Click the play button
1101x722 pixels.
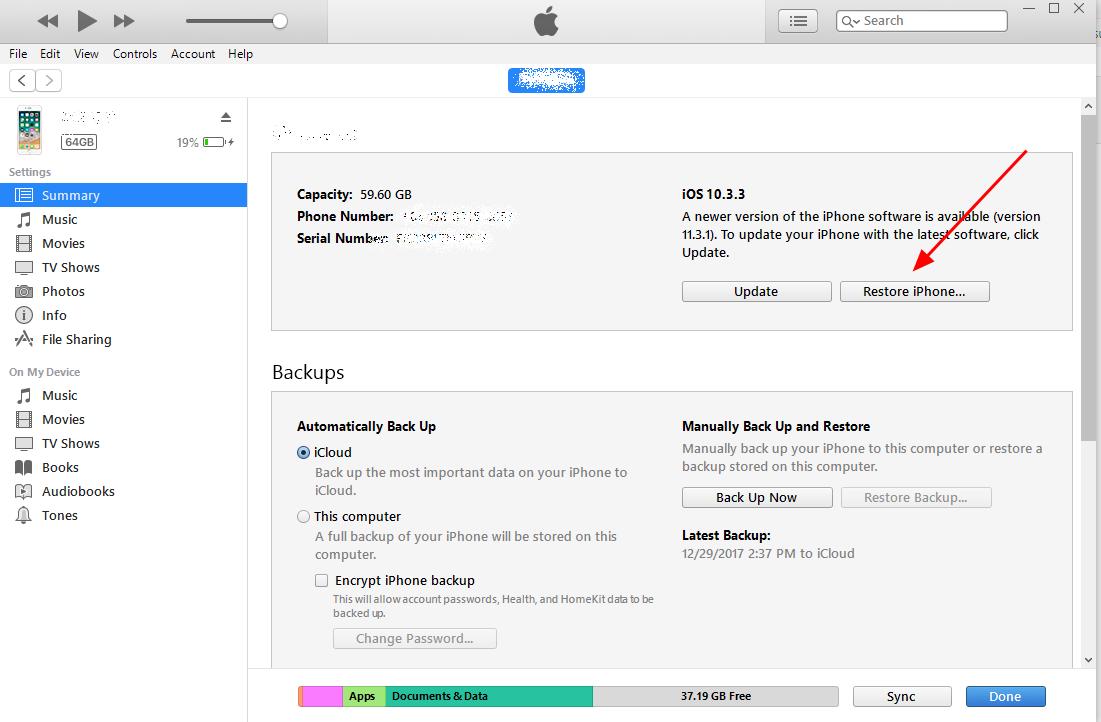(x=86, y=21)
